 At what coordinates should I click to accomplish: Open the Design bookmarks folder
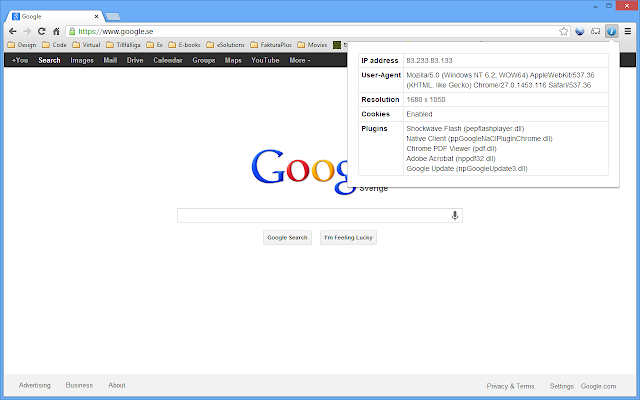pyautogui.click(x=22, y=45)
